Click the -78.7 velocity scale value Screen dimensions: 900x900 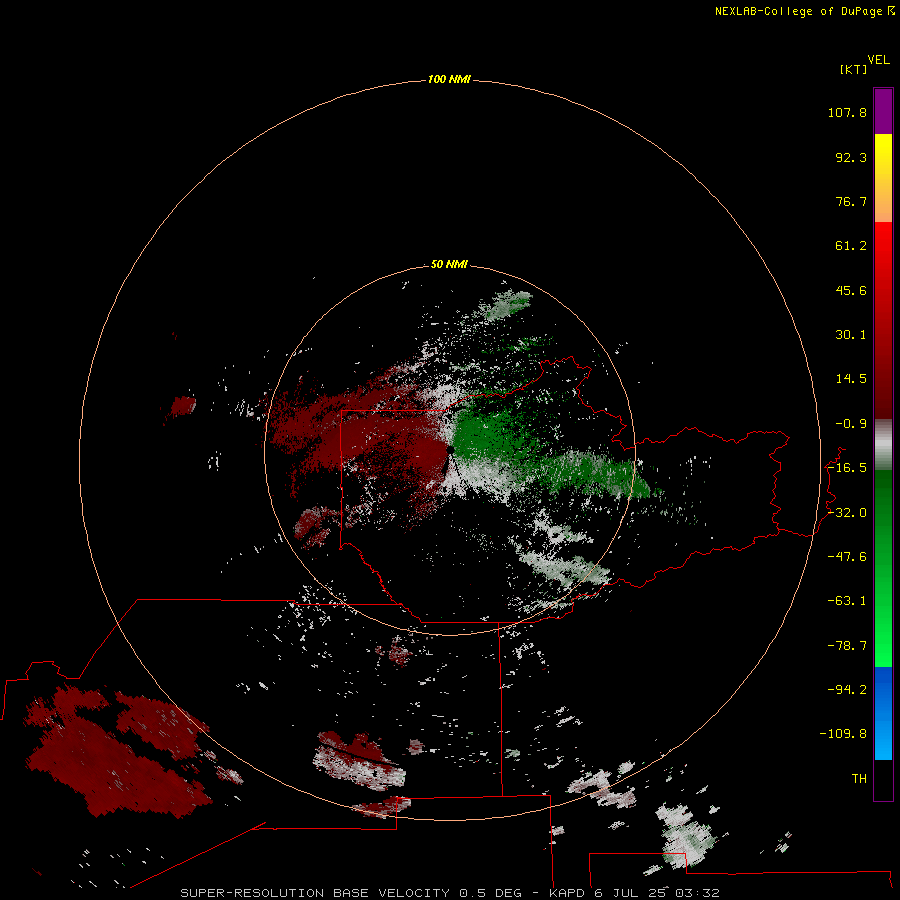point(847,646)
